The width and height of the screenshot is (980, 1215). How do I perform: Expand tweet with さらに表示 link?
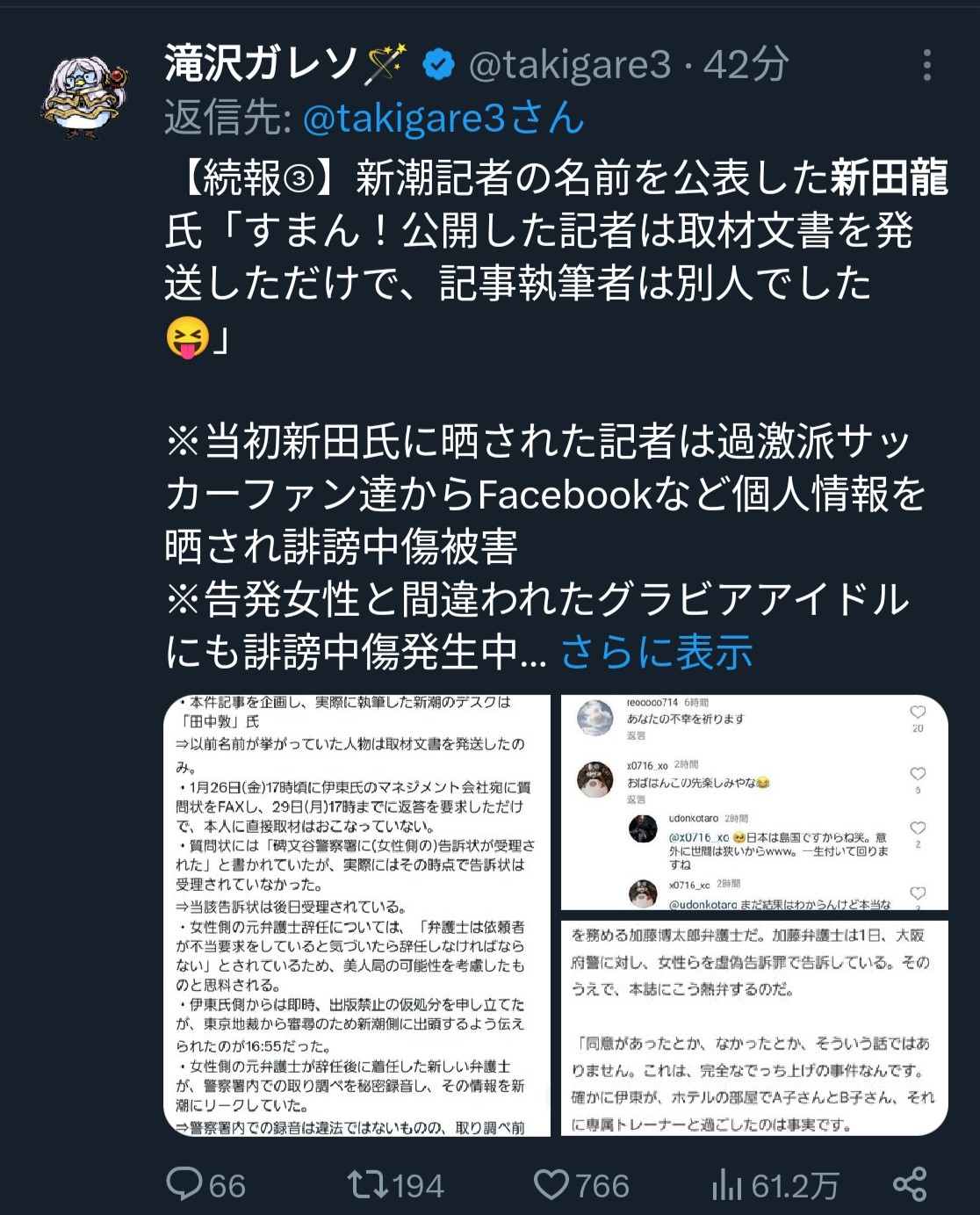[x=656, y=652]
